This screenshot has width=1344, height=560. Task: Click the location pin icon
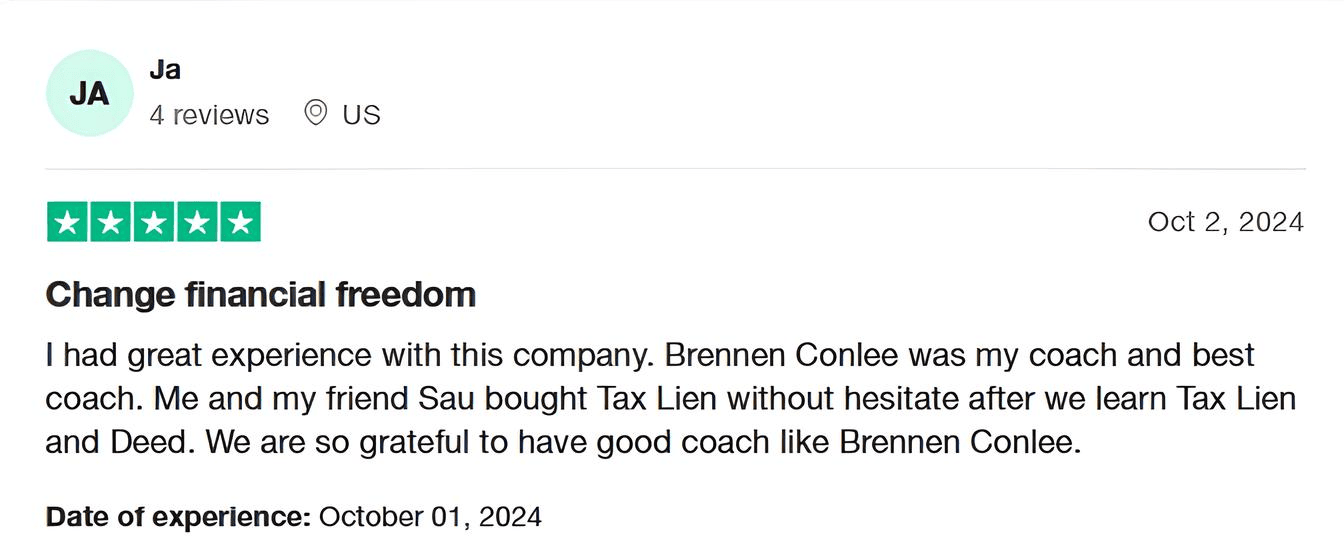(316, 113)
